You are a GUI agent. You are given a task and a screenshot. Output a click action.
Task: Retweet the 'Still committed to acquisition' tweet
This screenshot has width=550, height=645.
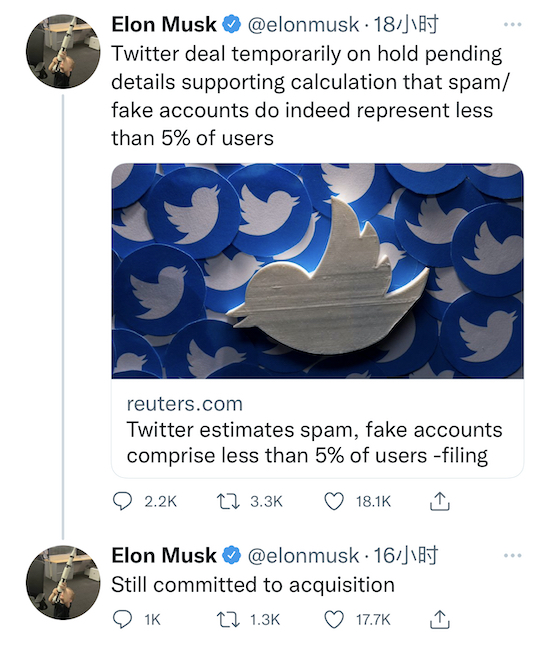228,619
